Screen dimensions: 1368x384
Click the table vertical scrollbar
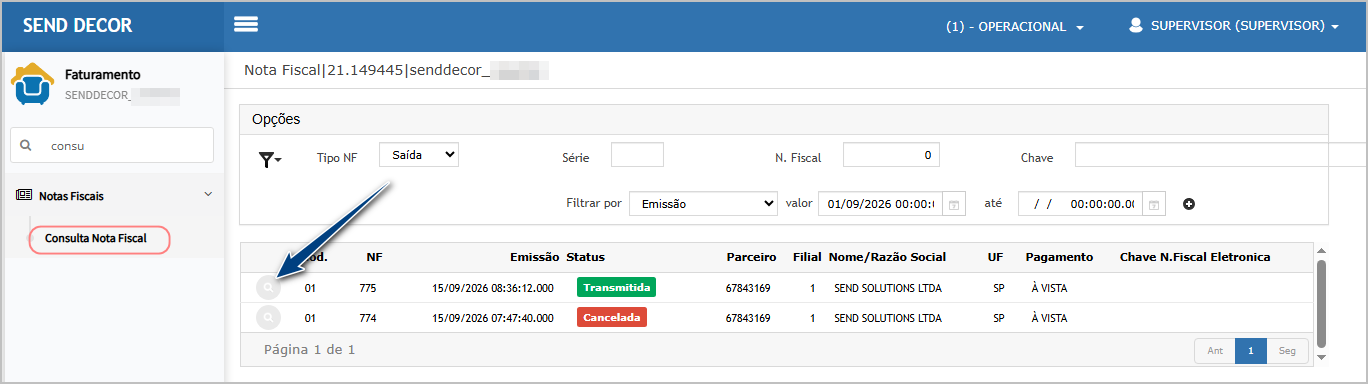[1321, 305]
